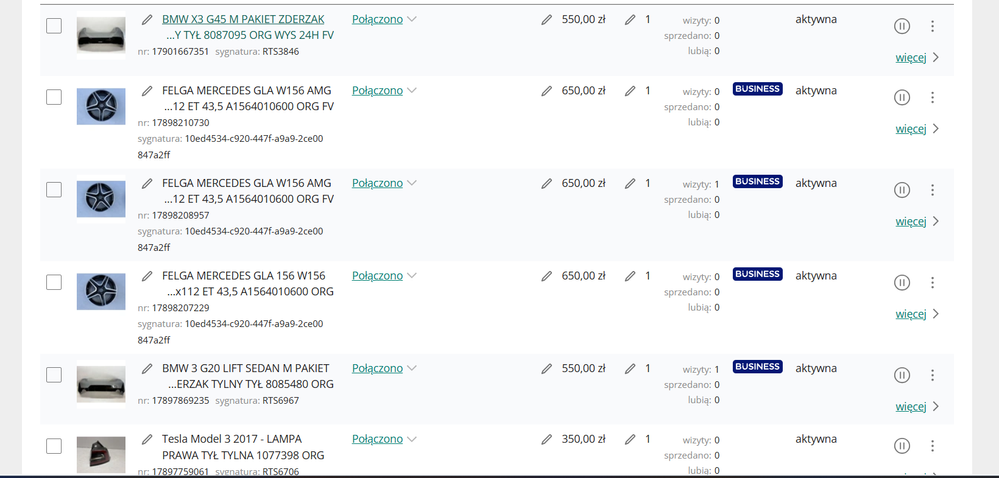
Task: Open BMW X3 bumper thumbnail image
Action: pos(101,37)
